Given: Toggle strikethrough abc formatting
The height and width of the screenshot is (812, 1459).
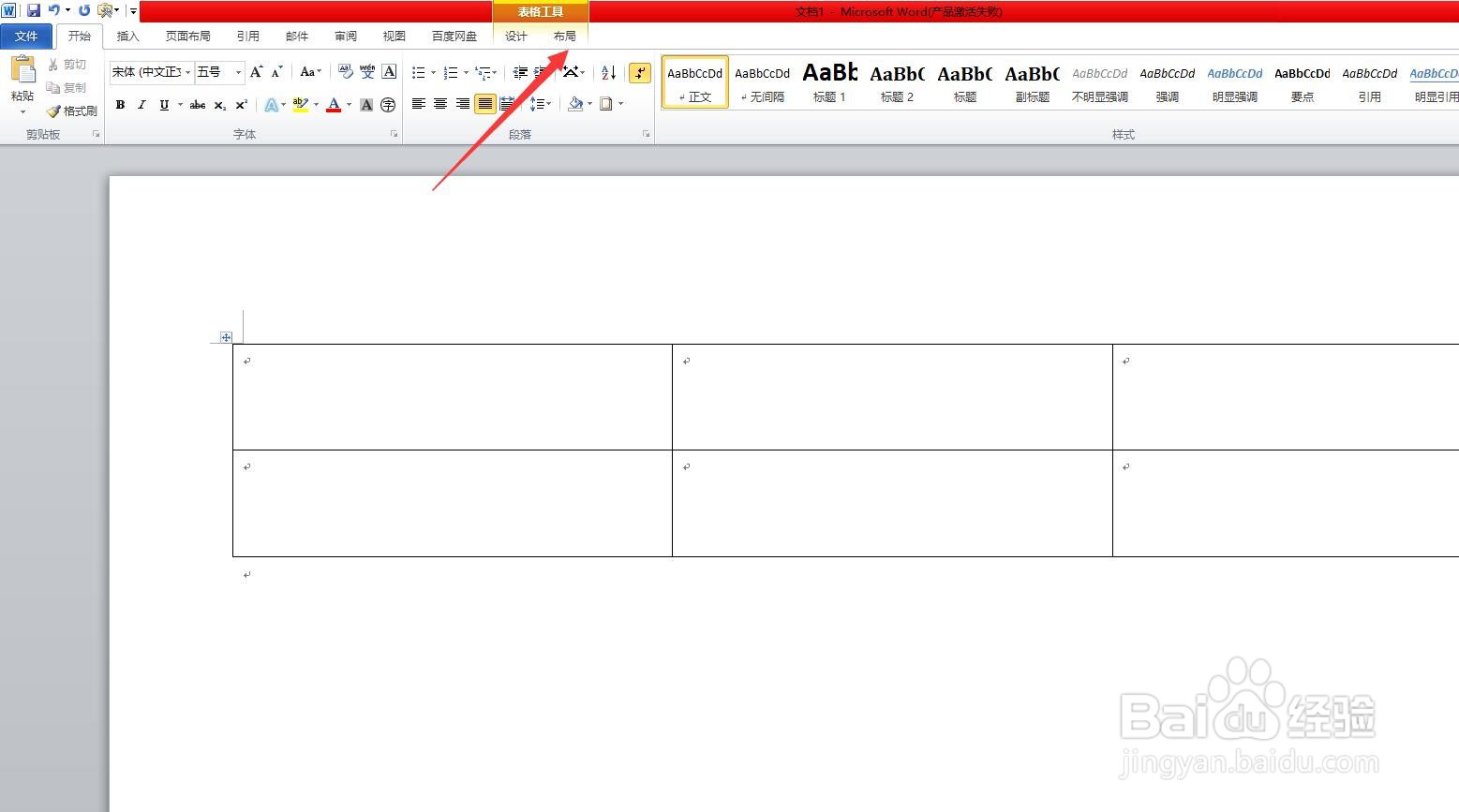Looking at the screenshot, I should tap(198, 105).
